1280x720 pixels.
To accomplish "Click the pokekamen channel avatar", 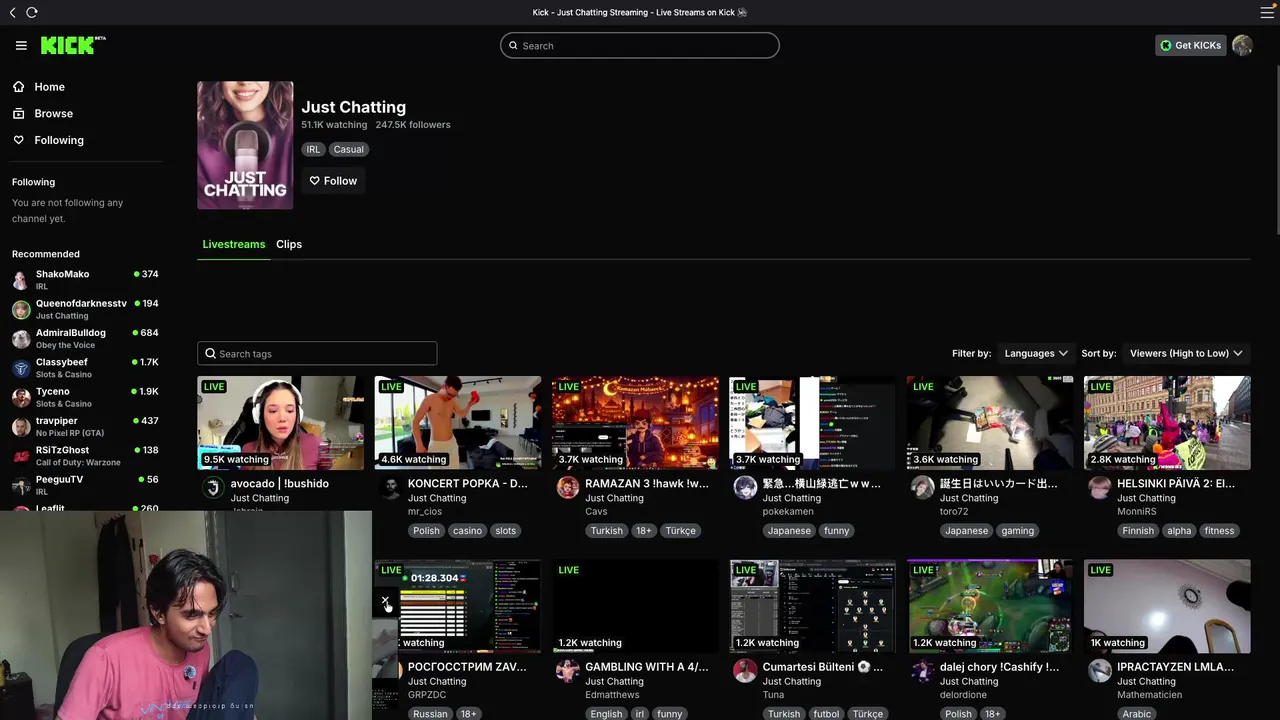I will (745, 488).
